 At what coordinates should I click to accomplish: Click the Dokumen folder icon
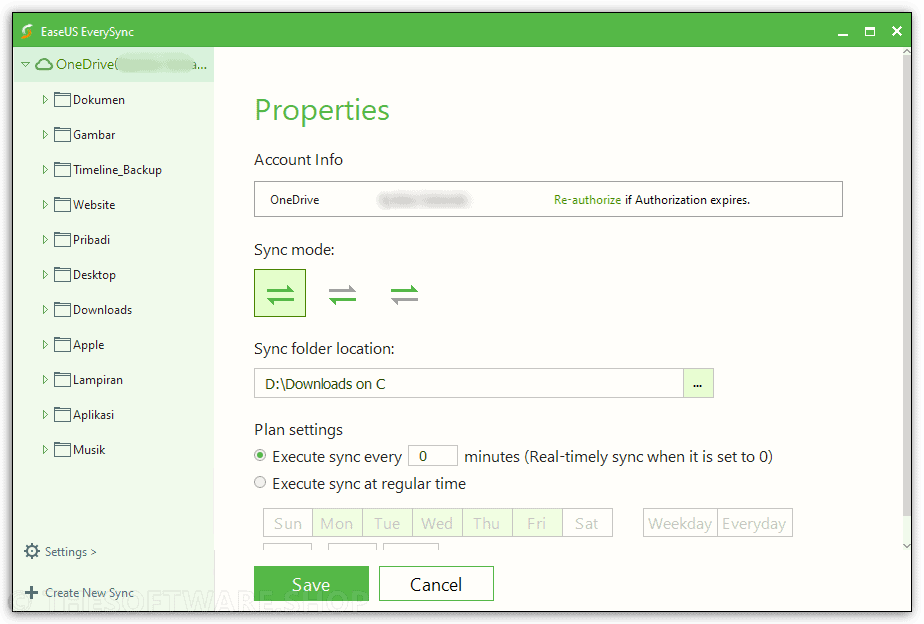[62, 100]
